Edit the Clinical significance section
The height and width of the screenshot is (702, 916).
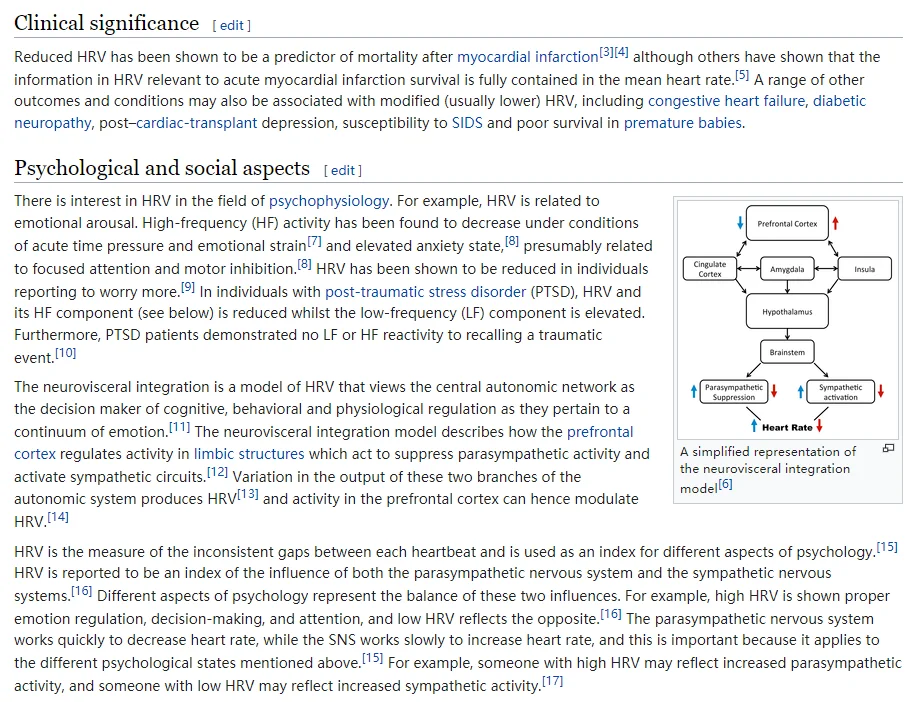[x=232, y=26]
